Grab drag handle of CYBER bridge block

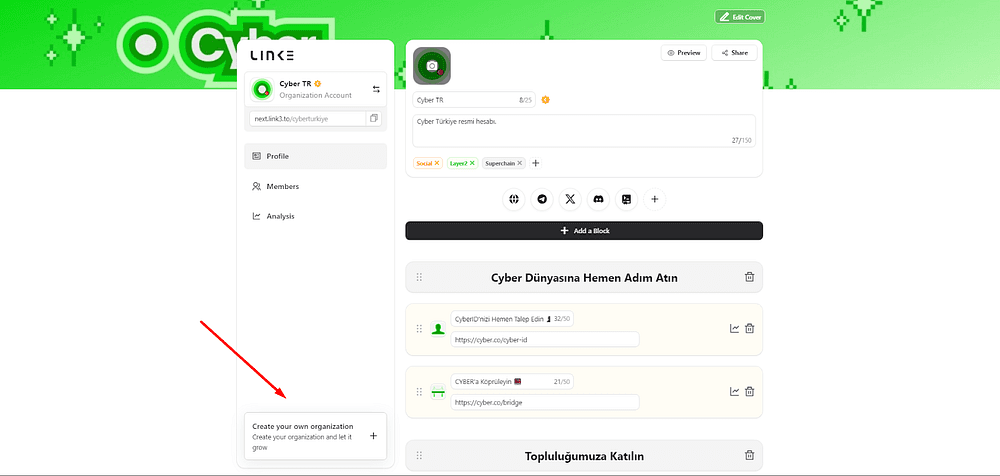419,392
